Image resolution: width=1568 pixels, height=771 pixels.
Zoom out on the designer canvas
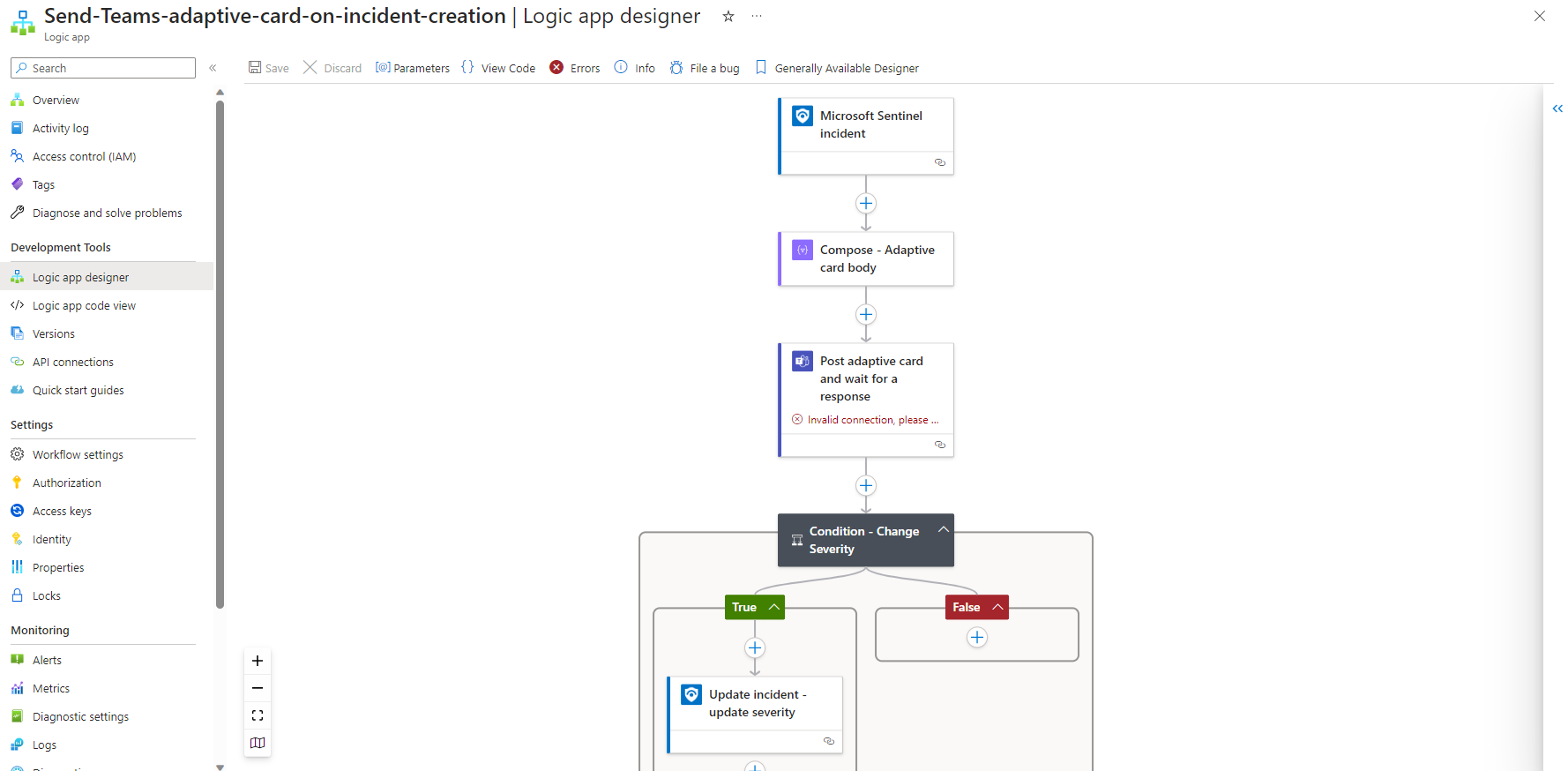pyautogui.click(x=258, y=688)
